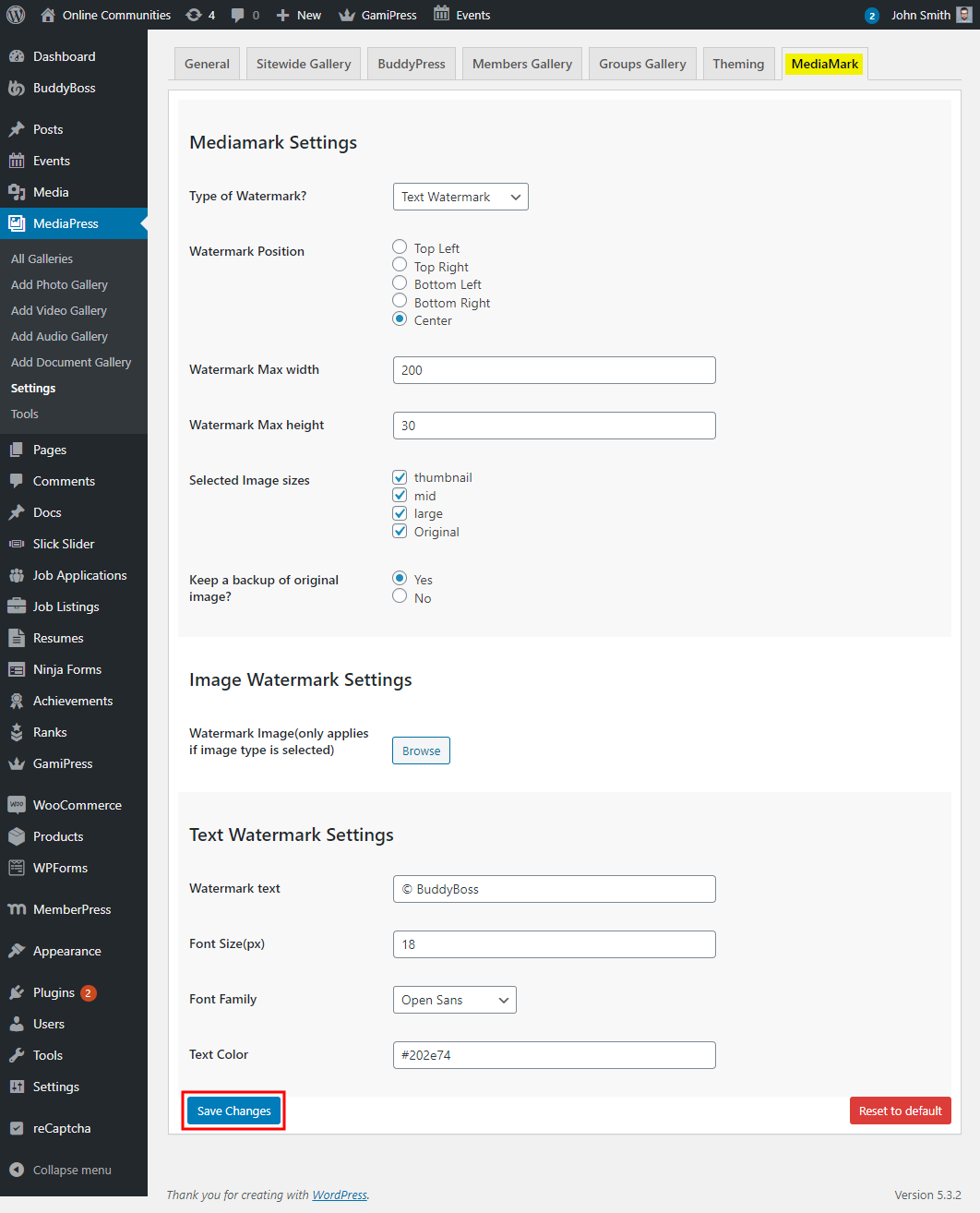Open the WPForms sidebar icon
The width and height of the screenshot is (980, 1213).
coord(17,868)
